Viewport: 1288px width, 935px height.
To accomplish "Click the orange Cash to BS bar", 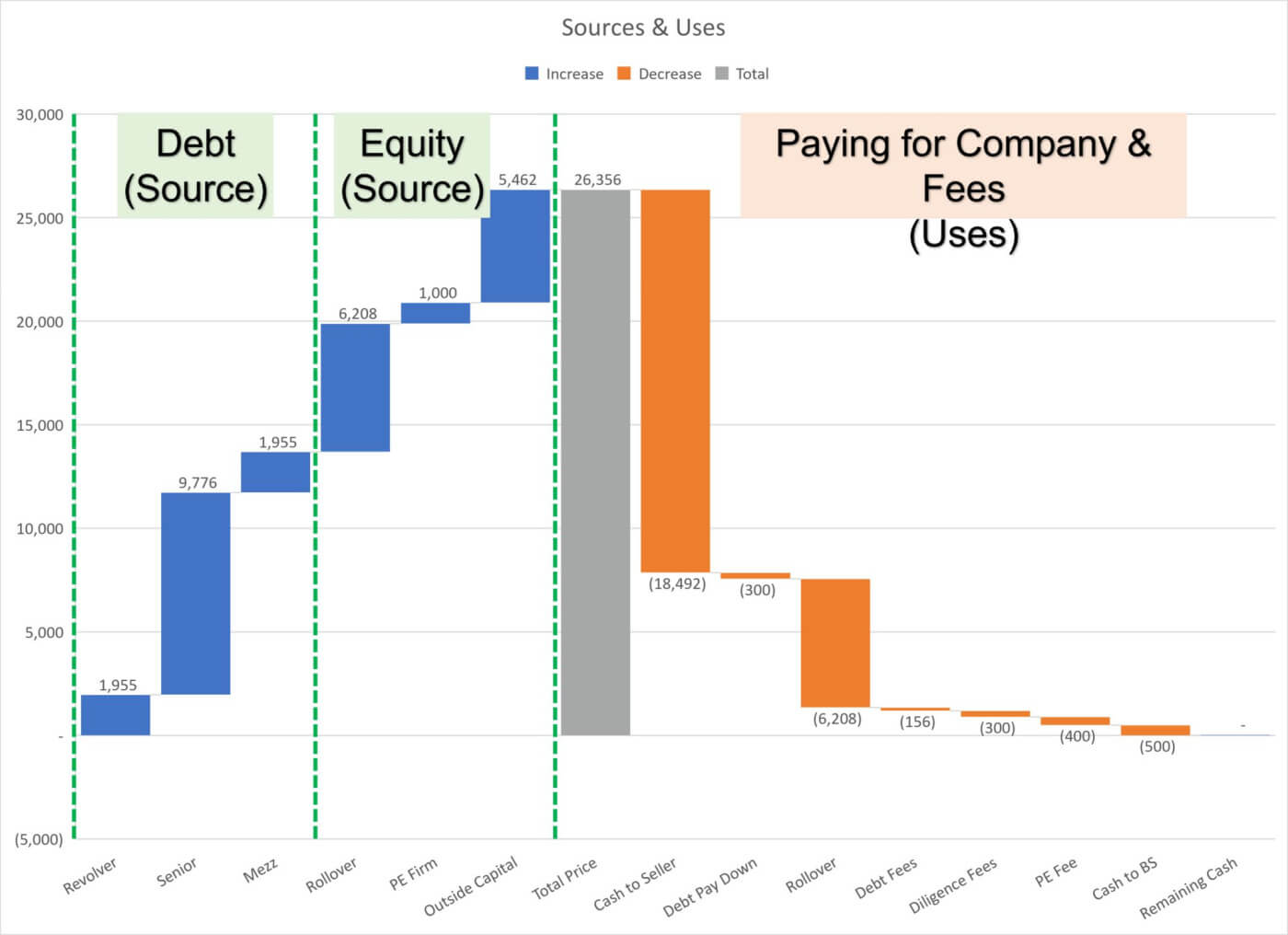I will point(1156,731).
